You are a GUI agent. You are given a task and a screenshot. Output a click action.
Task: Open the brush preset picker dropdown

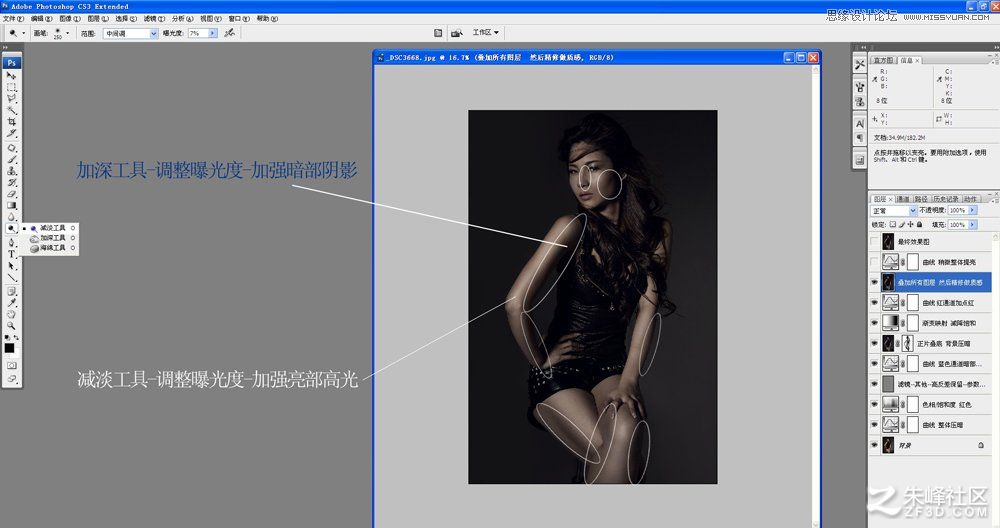(68, 33)
